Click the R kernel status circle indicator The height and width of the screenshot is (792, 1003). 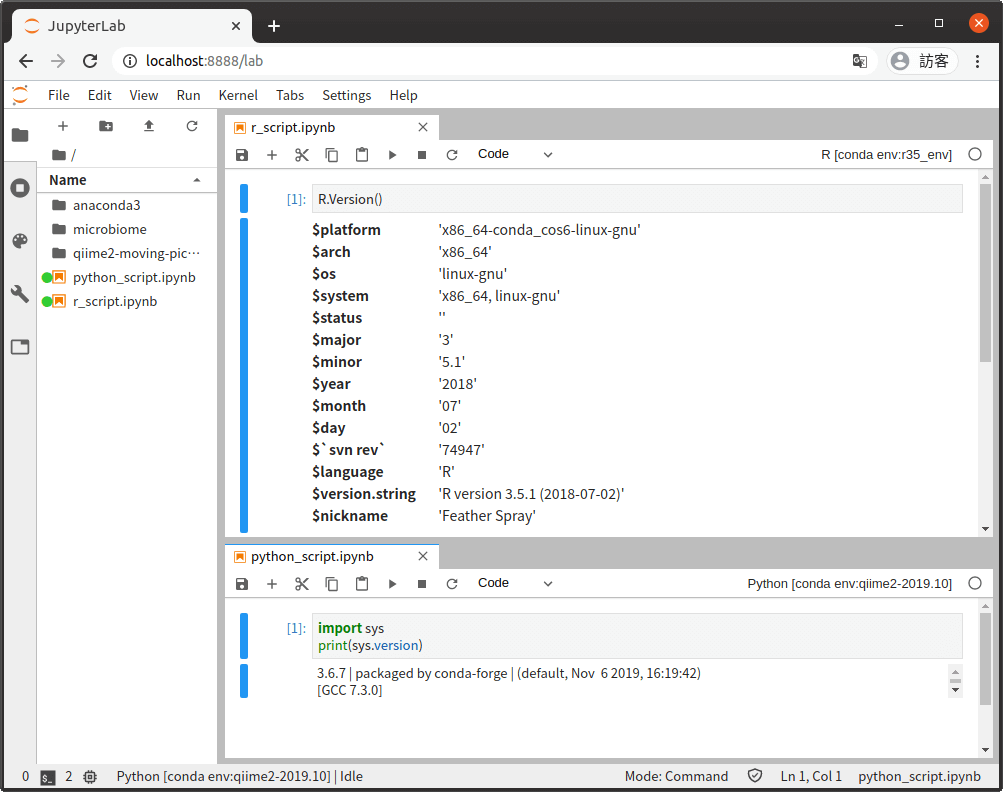(975, 154)
